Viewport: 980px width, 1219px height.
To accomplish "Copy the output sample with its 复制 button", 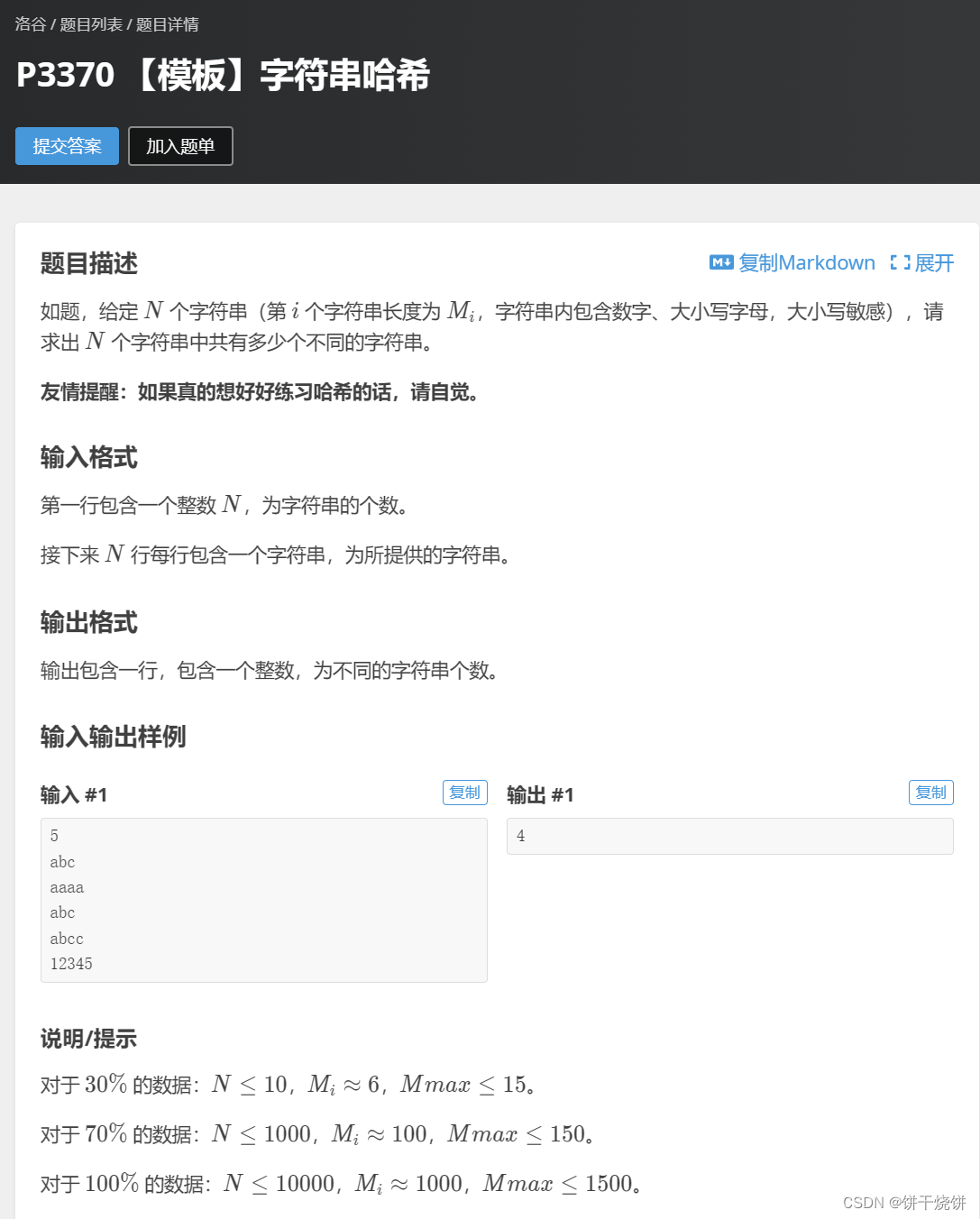I will pyautogui.click(x=930, y=793).
